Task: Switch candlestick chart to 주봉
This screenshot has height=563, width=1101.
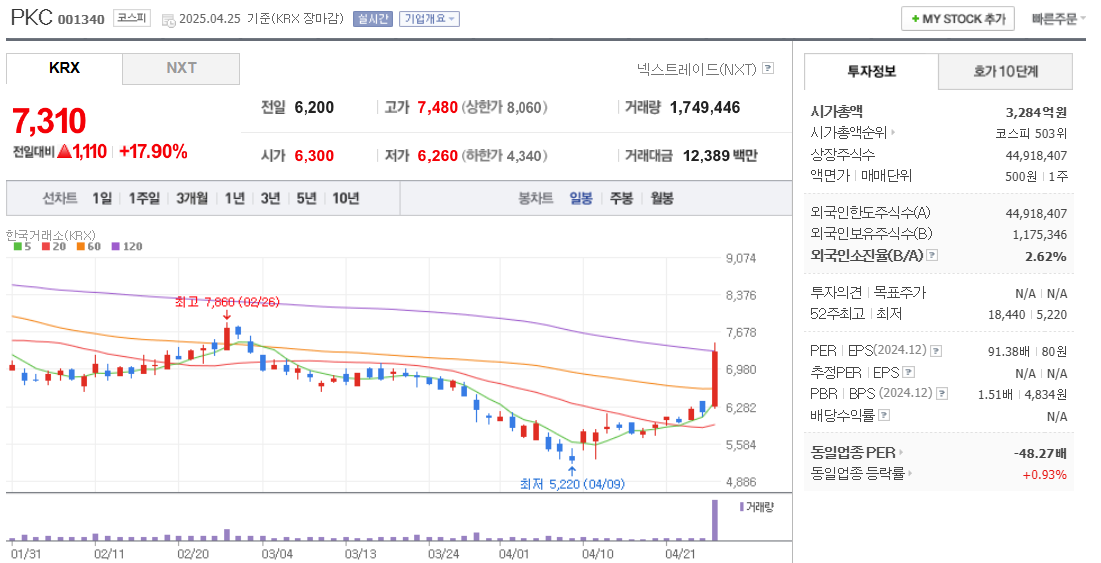Action: 621,199
